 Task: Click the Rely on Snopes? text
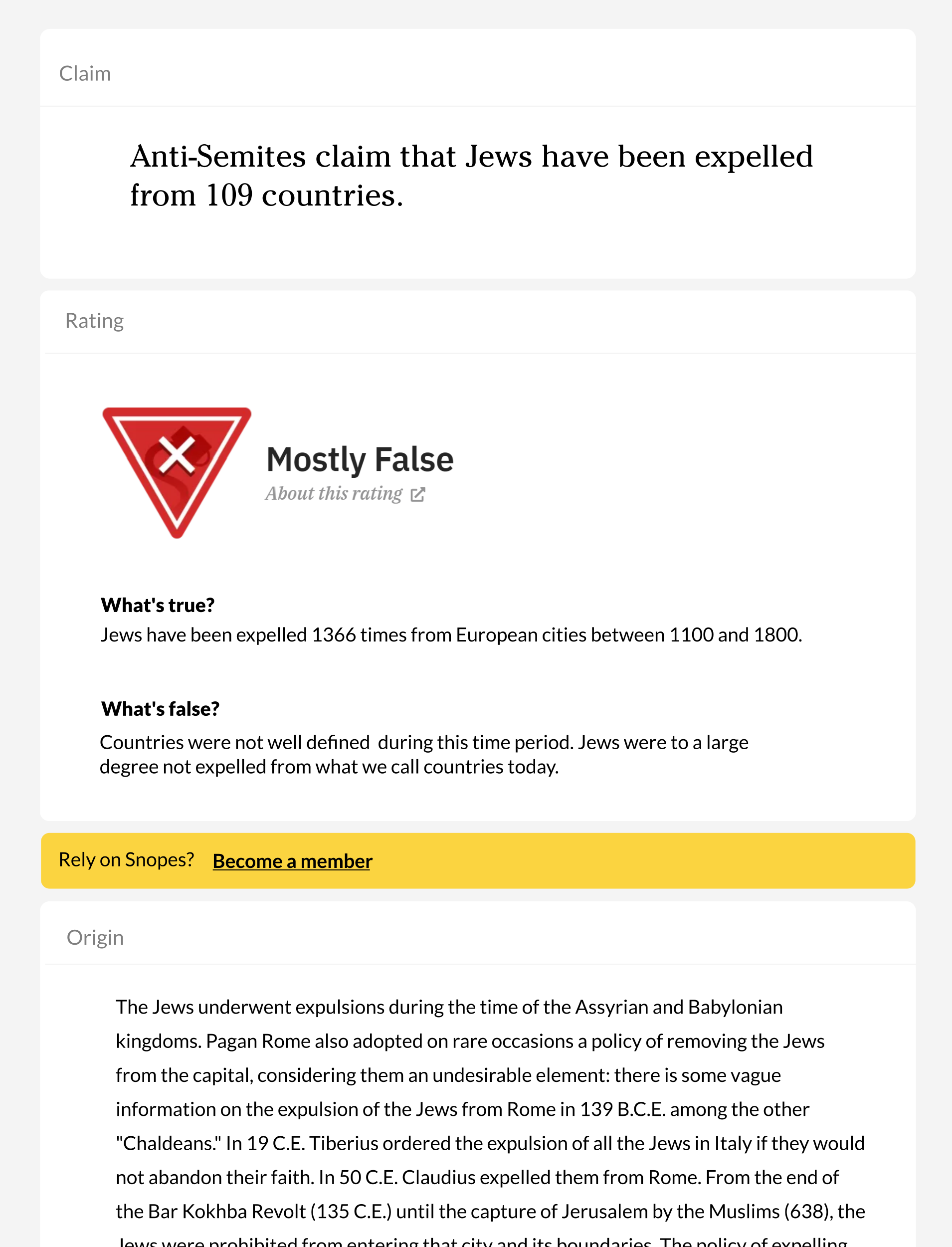point(126,860)
